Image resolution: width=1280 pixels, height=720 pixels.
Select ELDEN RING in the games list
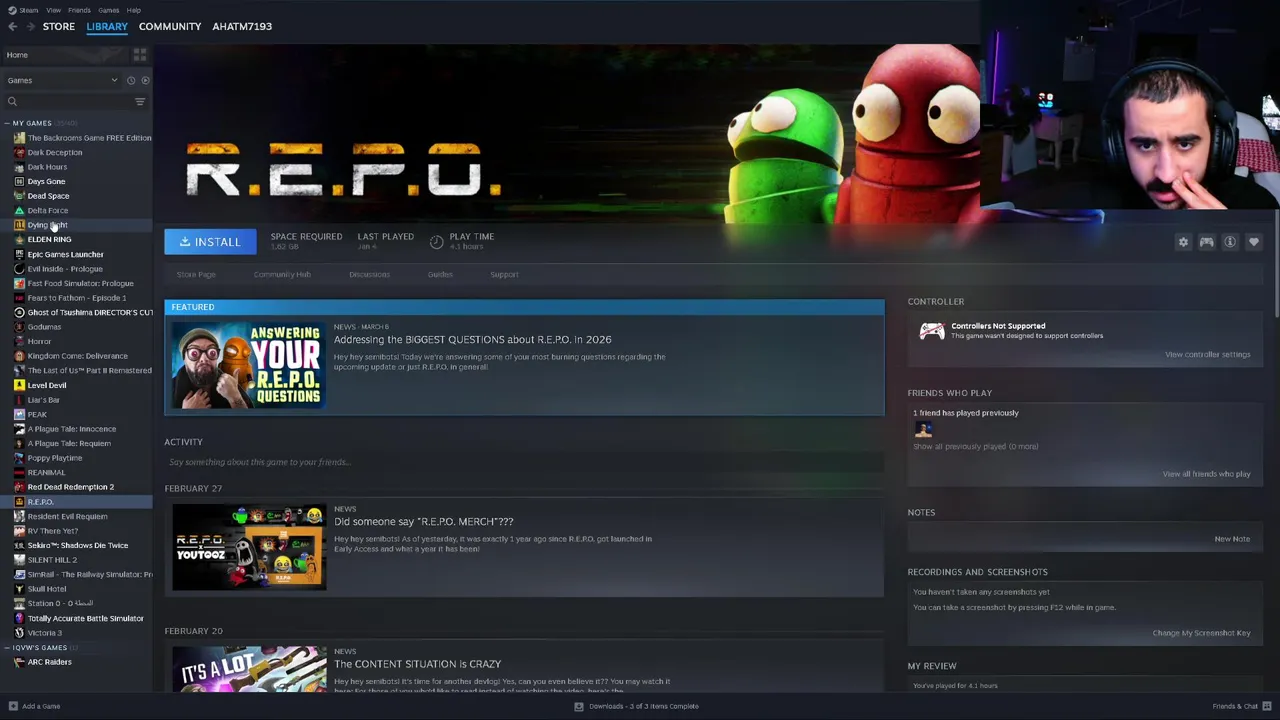click(x=76, y=240)
